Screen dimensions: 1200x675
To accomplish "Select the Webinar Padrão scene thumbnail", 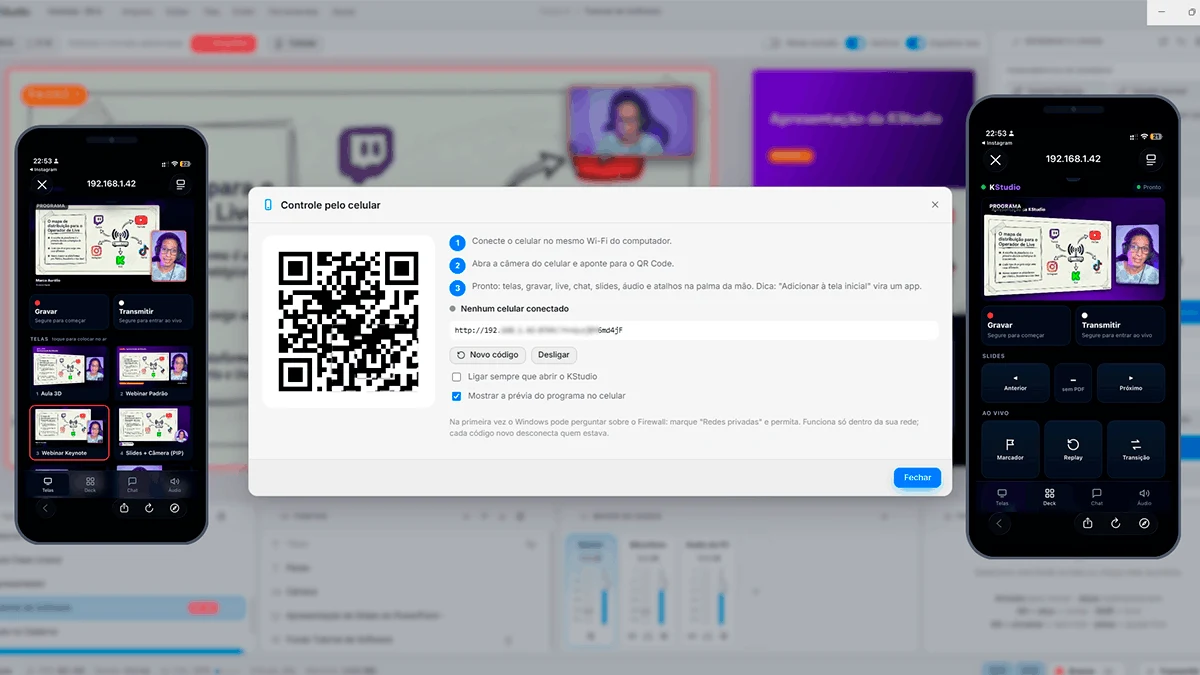I will point(154,373).
